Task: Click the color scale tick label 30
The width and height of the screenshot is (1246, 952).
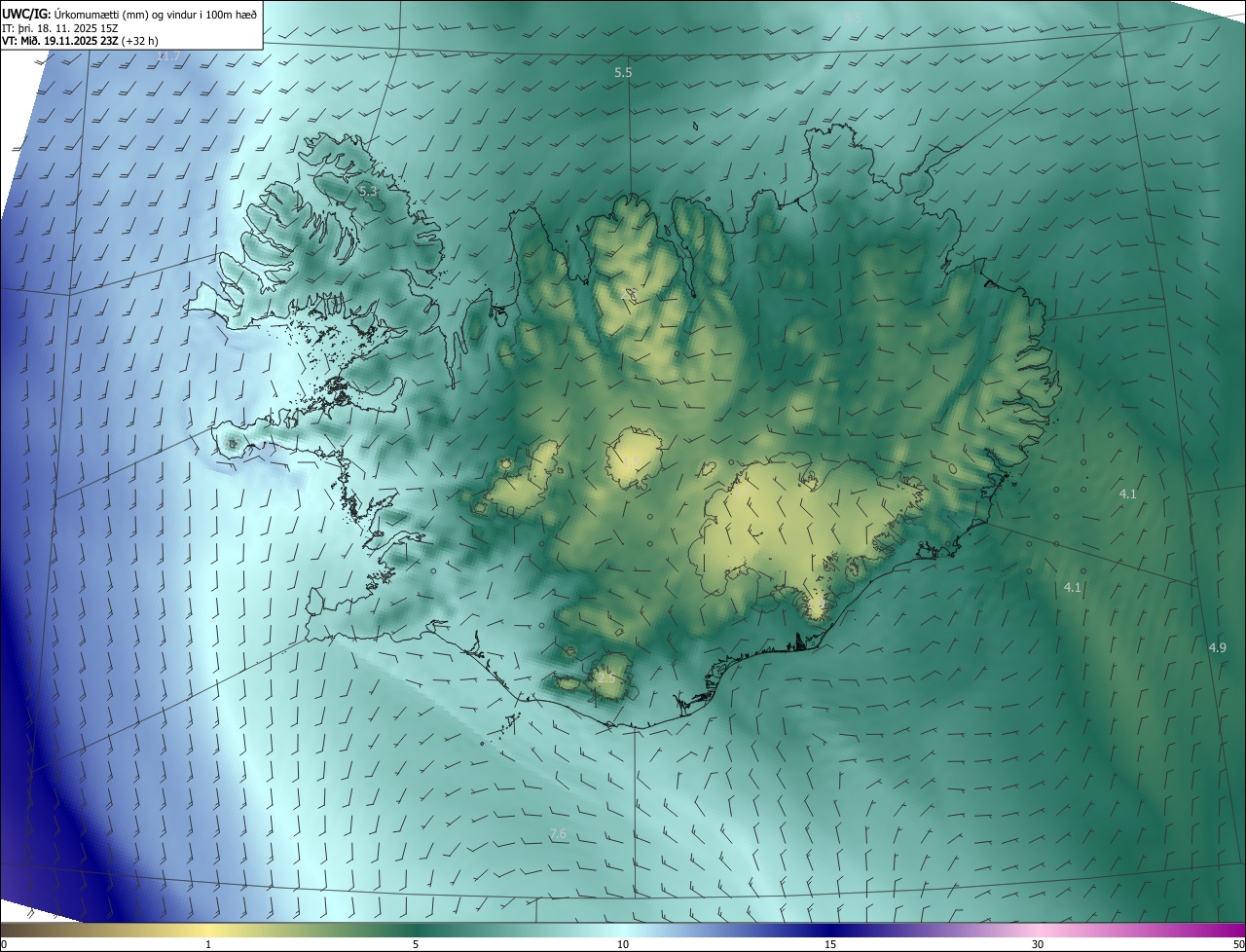Action: (x=1038, y=944)
